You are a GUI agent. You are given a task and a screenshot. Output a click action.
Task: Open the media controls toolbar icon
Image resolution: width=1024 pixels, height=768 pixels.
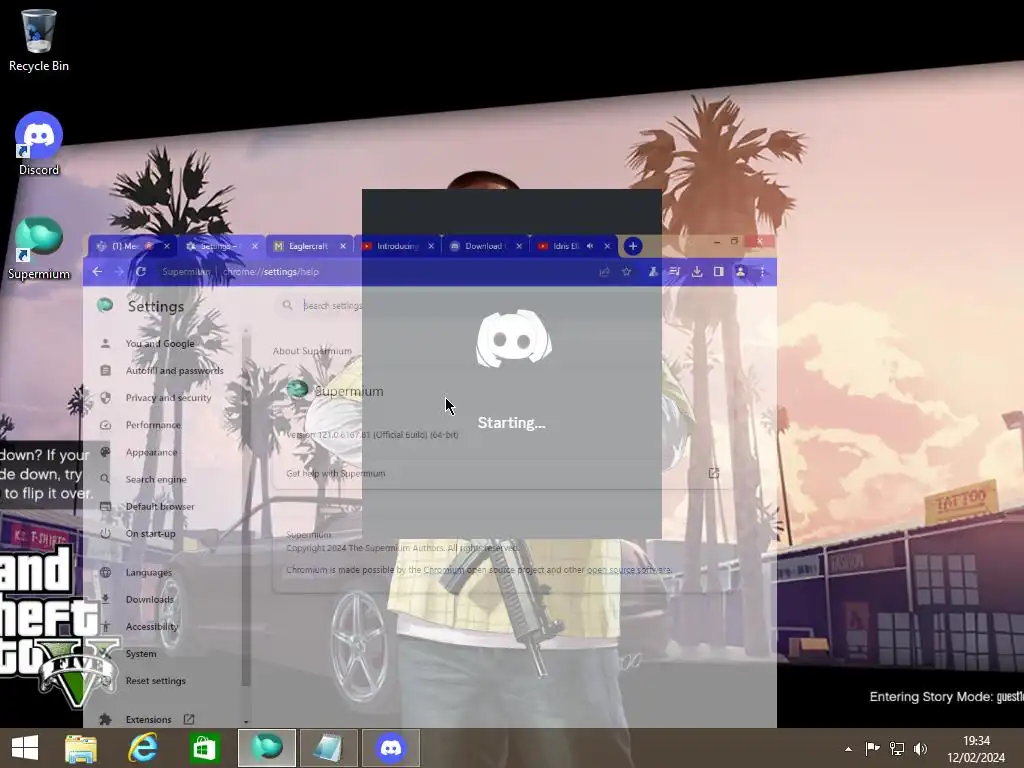(x=675, y=272)
